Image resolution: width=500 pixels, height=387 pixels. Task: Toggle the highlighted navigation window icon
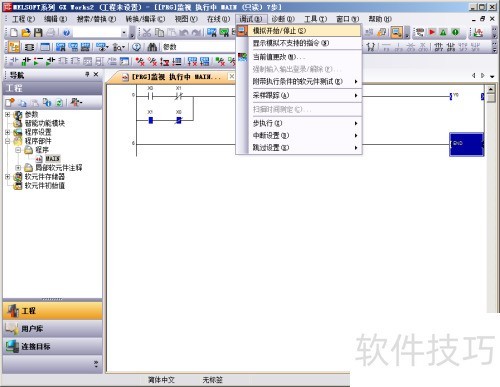tap(14, 47)
